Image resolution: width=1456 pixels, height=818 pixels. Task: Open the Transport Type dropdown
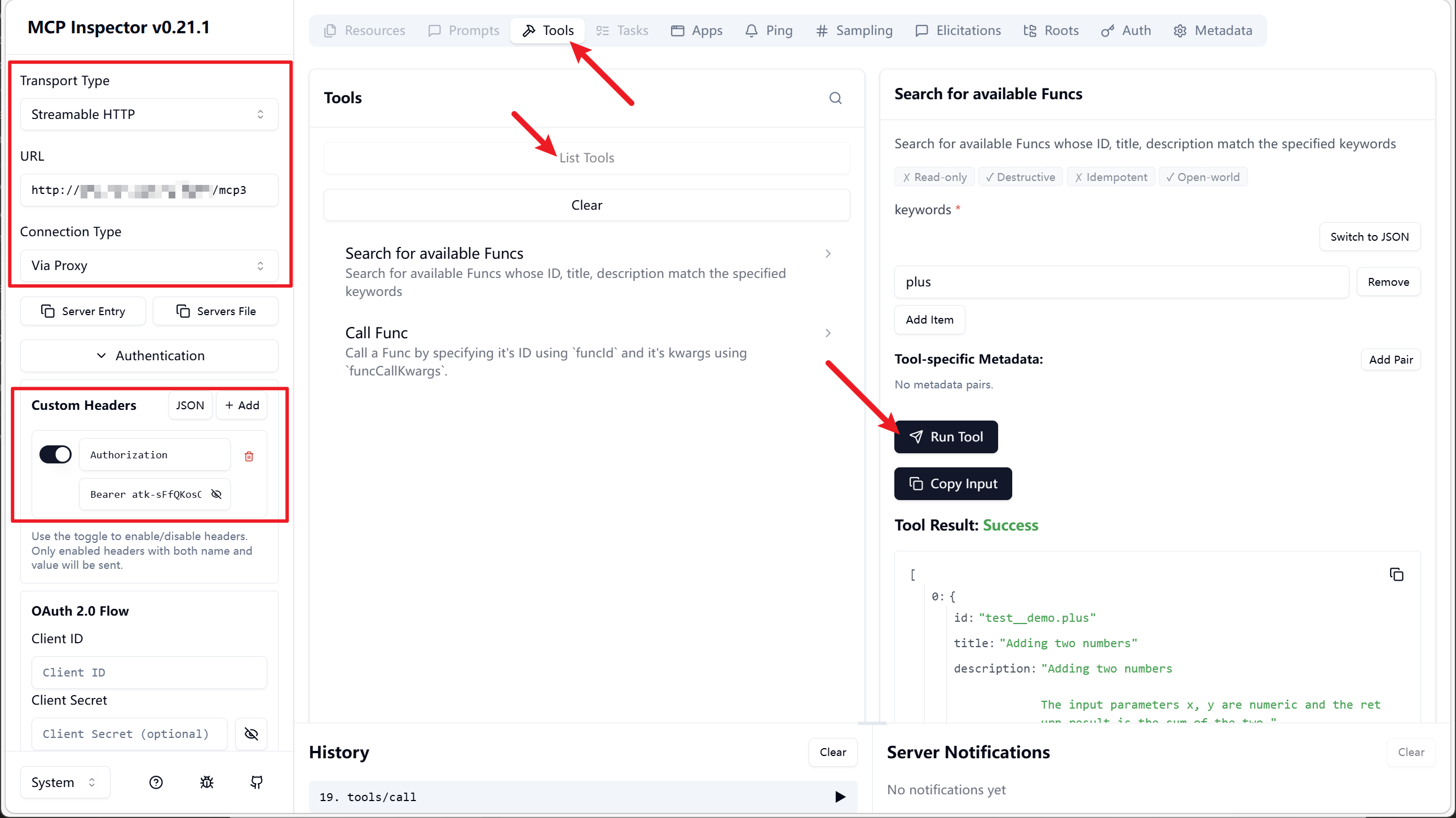pos(149,114)
